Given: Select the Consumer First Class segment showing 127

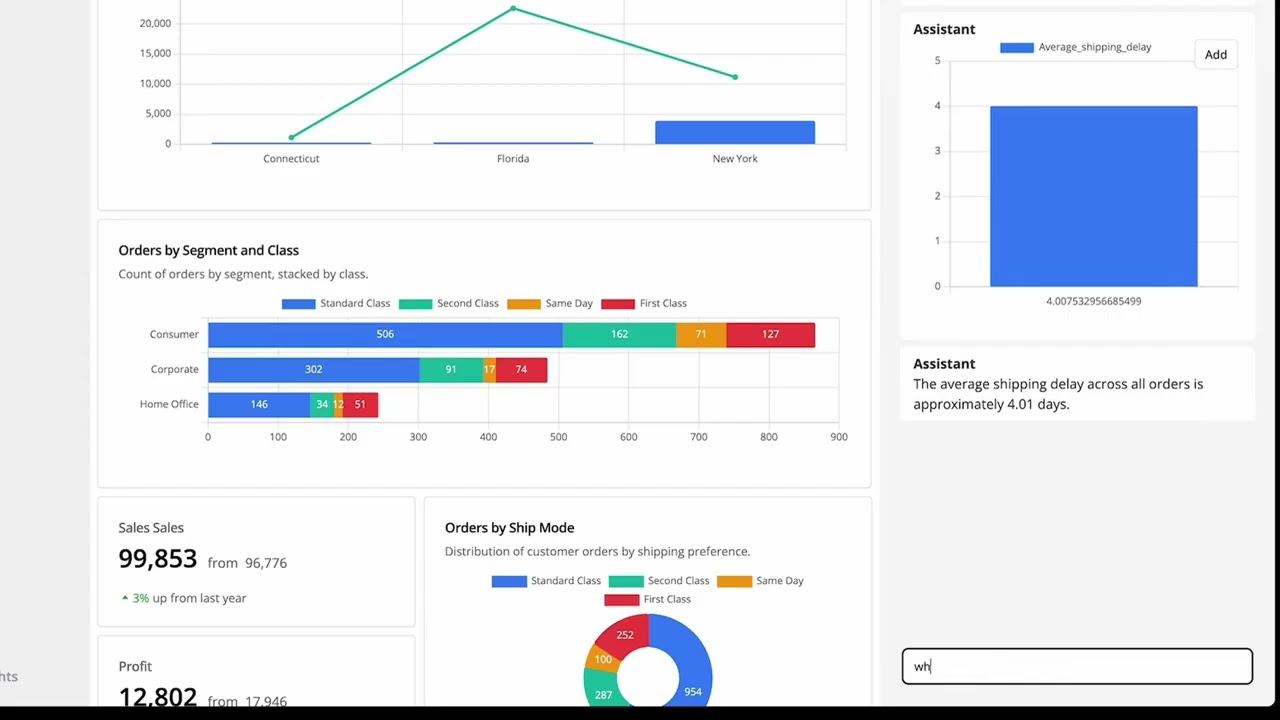Looking at the screenshot, I should point(770,335).
